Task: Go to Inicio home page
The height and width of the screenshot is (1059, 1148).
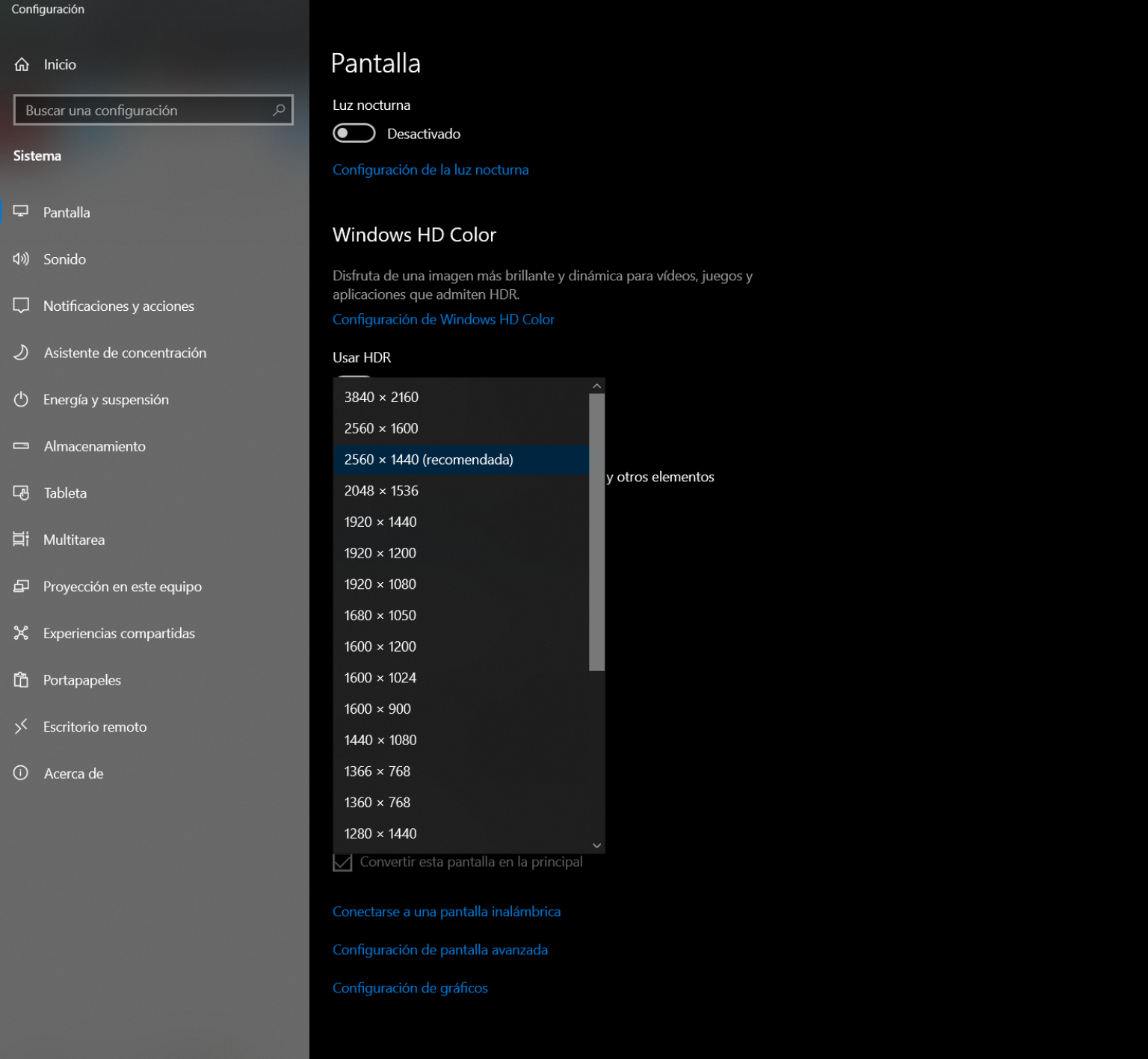Action: (155, 64)
